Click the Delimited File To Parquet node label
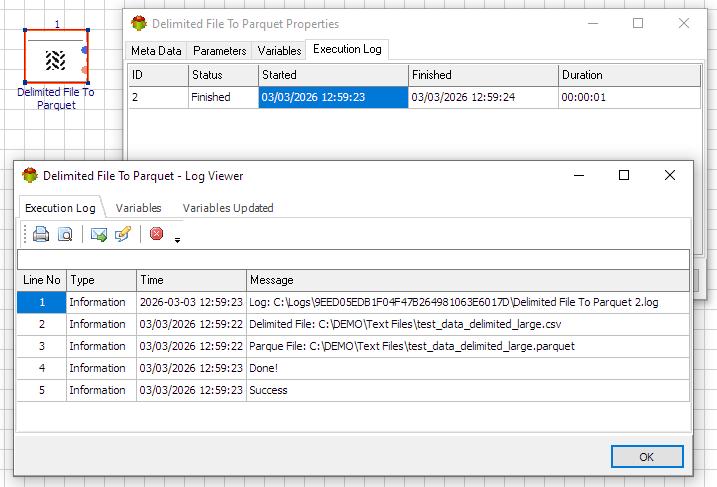The image size is (717, 487). pyautogui.click(x=56, y=98)
